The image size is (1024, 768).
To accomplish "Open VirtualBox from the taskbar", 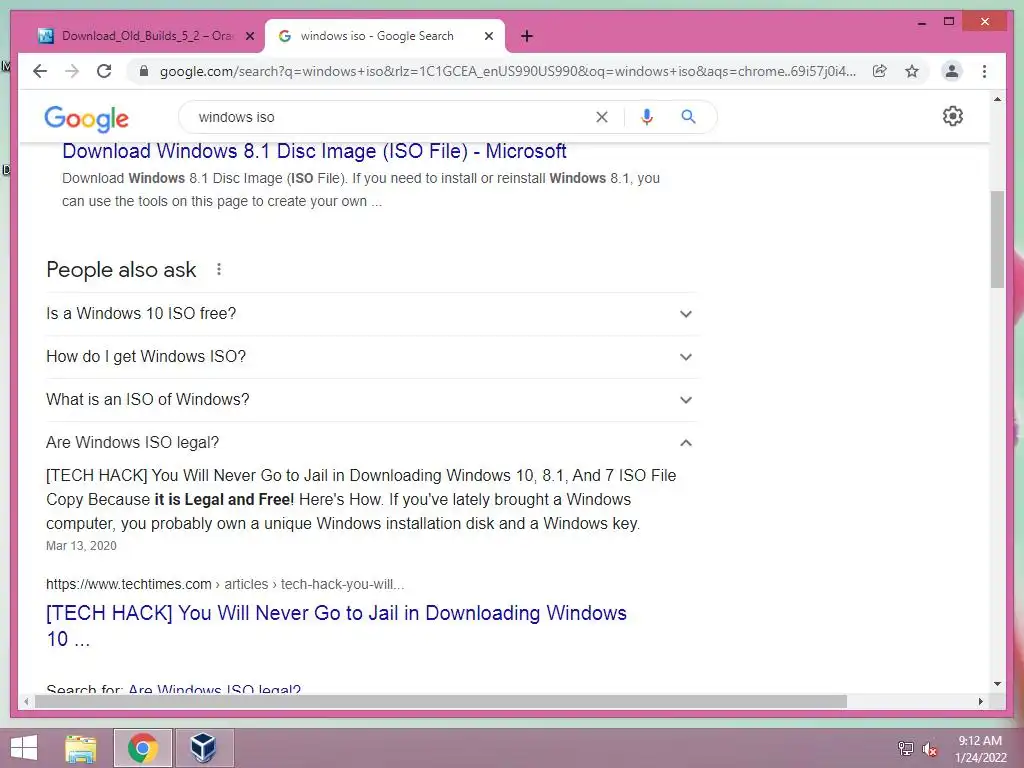I will click(x=203, y=748).
